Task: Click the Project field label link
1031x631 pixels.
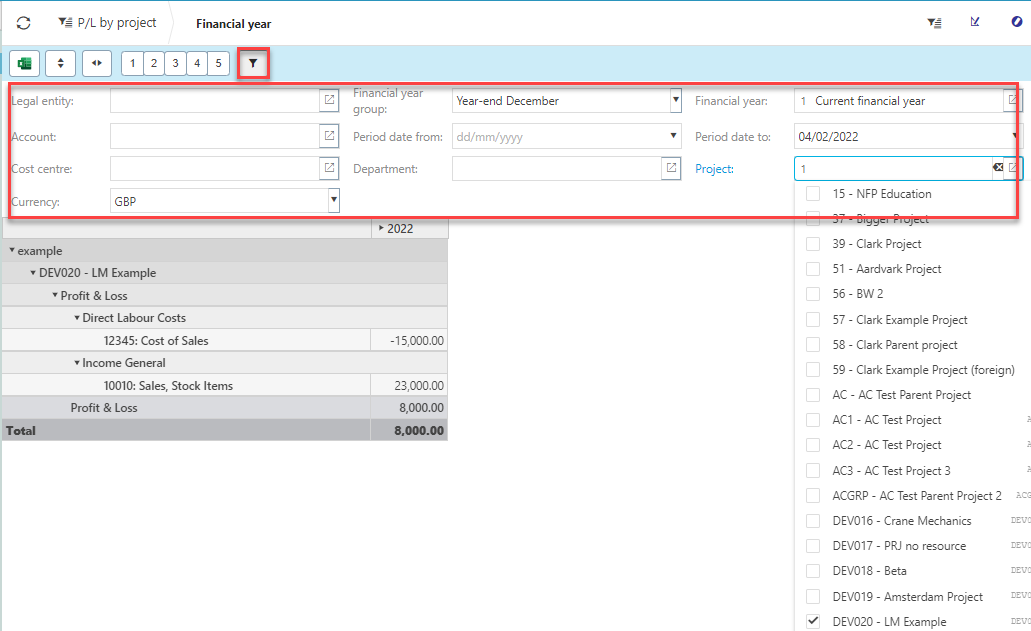Action: pos(714,168)
